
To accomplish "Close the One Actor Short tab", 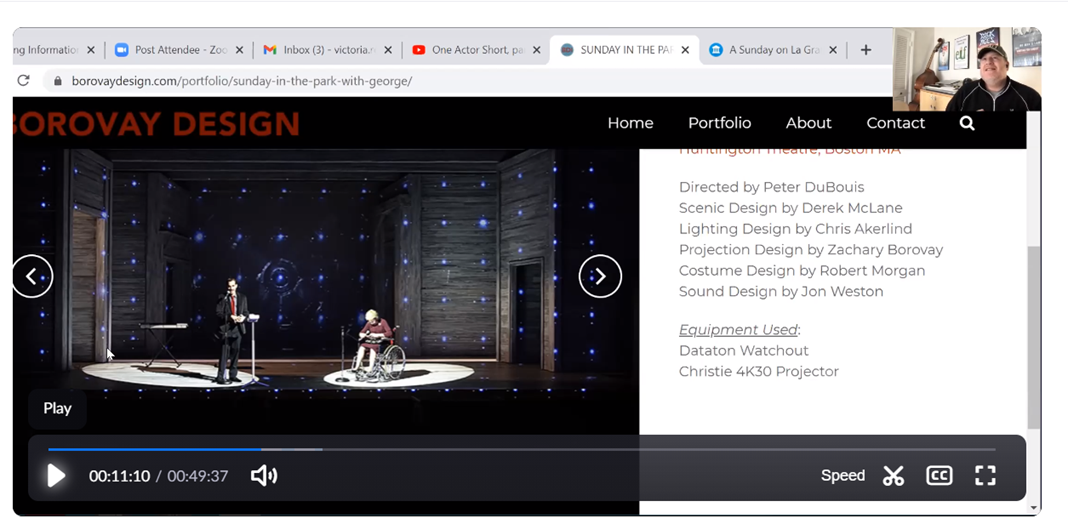I will click(x=537, y=50).
